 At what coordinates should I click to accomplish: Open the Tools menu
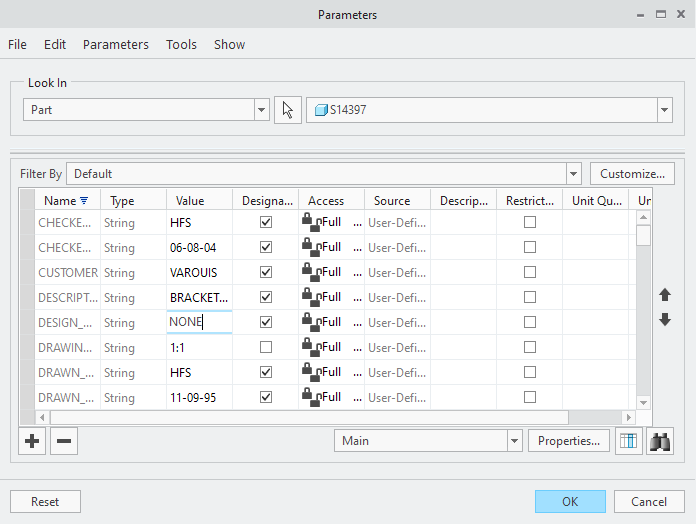click(181, 44)
